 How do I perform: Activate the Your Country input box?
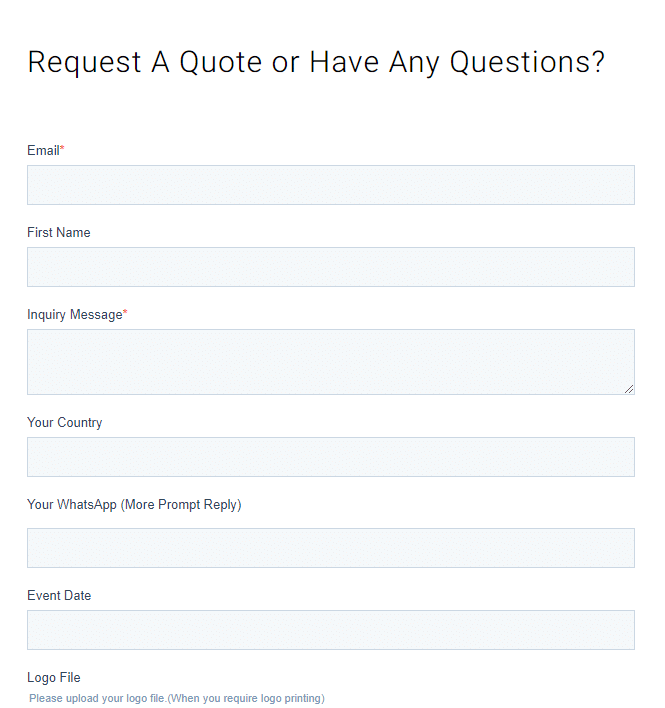click(x=330, y=457)
